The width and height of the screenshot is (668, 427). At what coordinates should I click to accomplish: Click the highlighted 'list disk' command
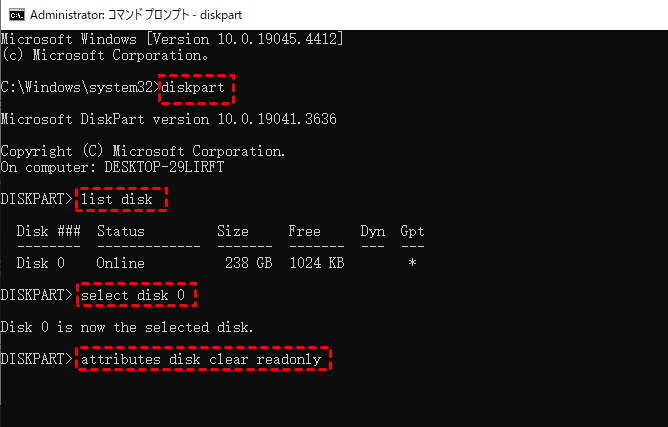[x=117, y=200]
